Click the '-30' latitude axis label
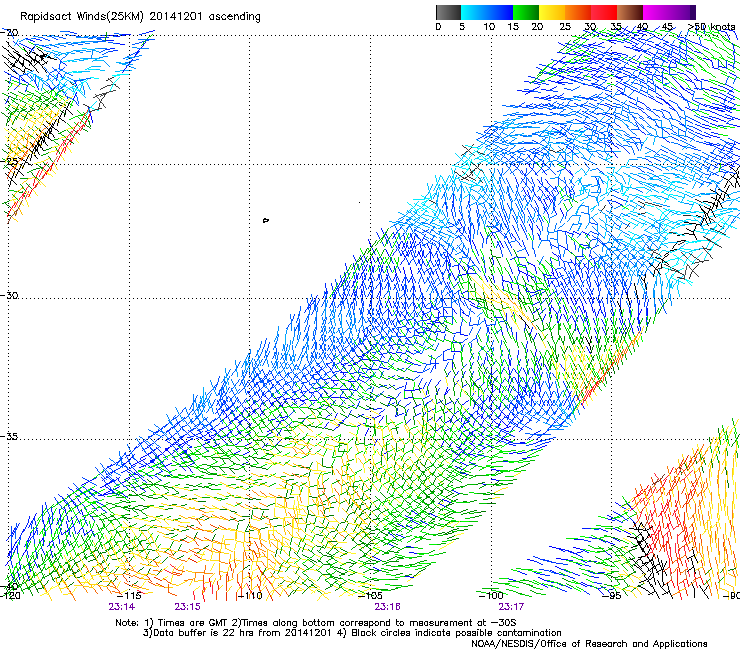The width and height of the screenshot is (740, 650). click(x=10, y=295)
